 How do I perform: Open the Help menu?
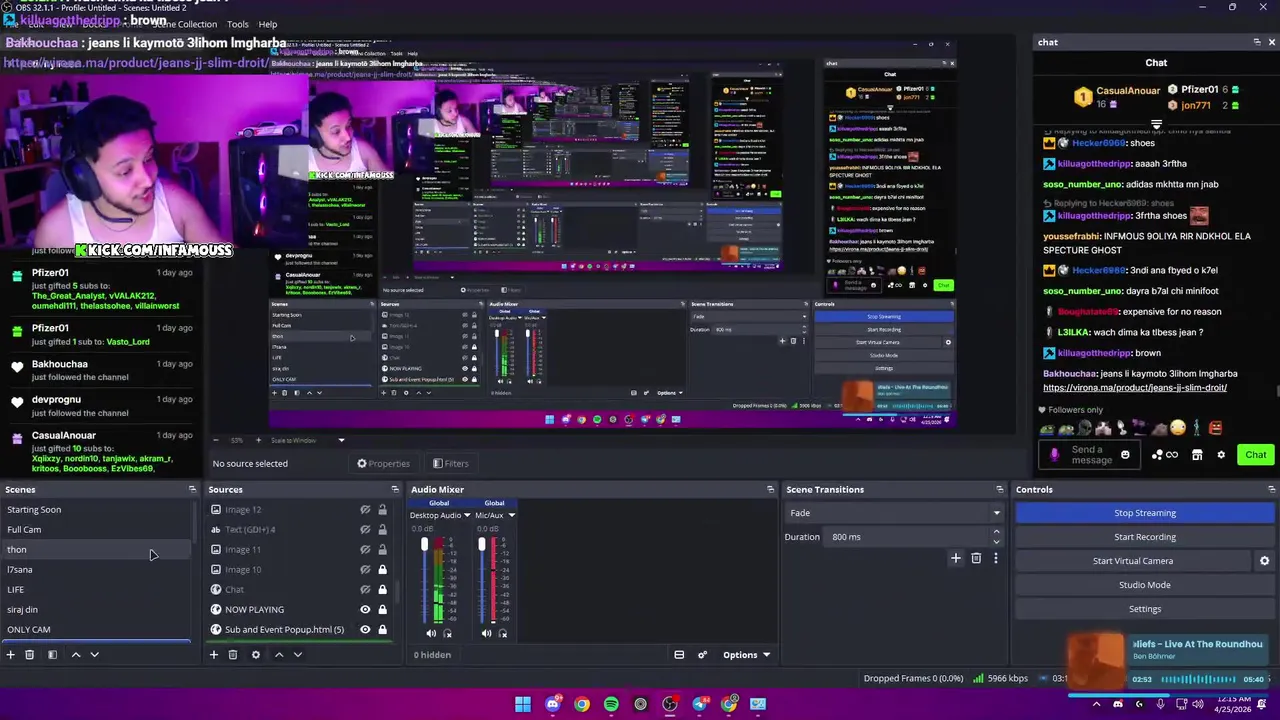(x=268, y=24)
